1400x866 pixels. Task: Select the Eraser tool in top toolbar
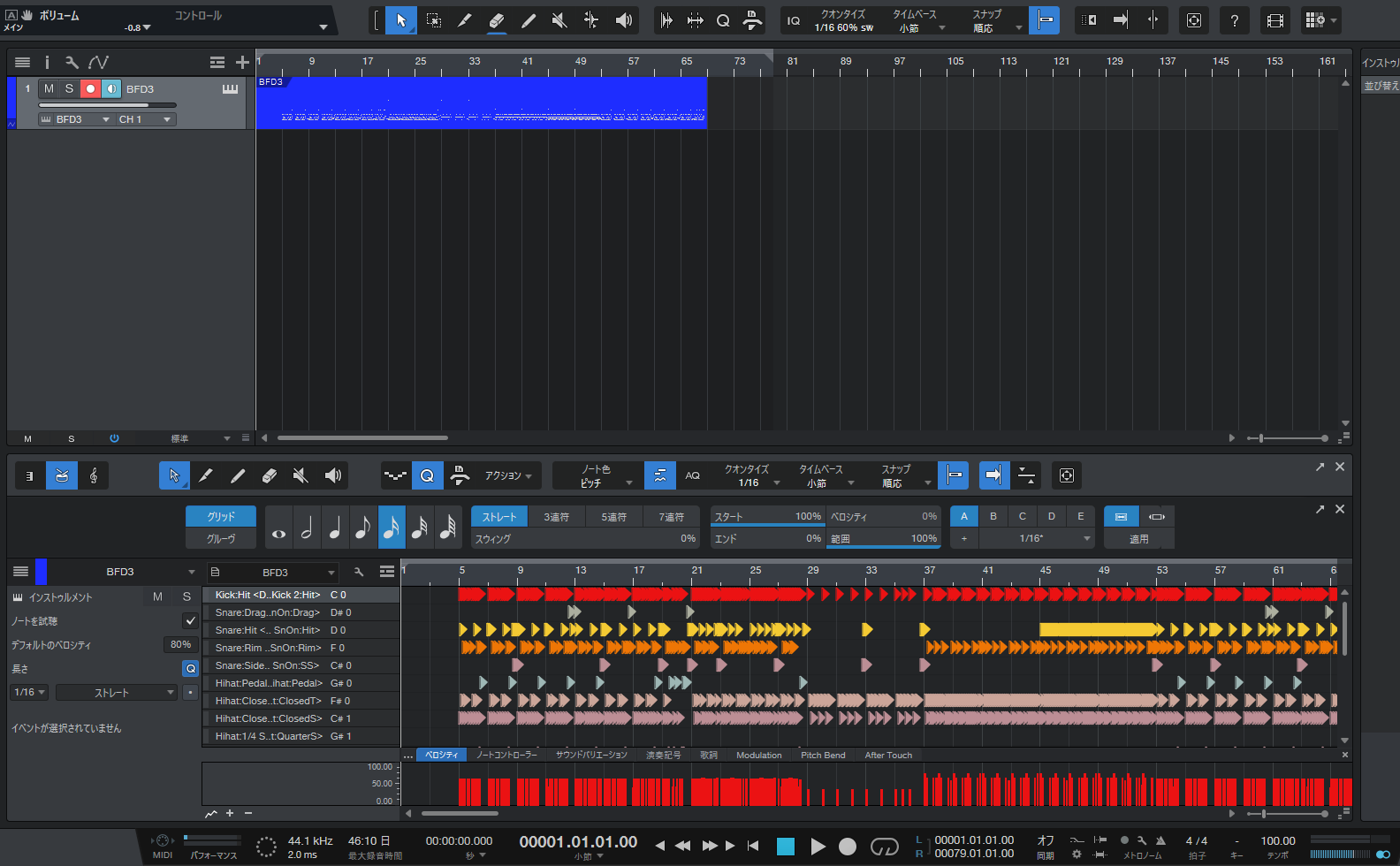pyautogui.click(x=496, y=20)
